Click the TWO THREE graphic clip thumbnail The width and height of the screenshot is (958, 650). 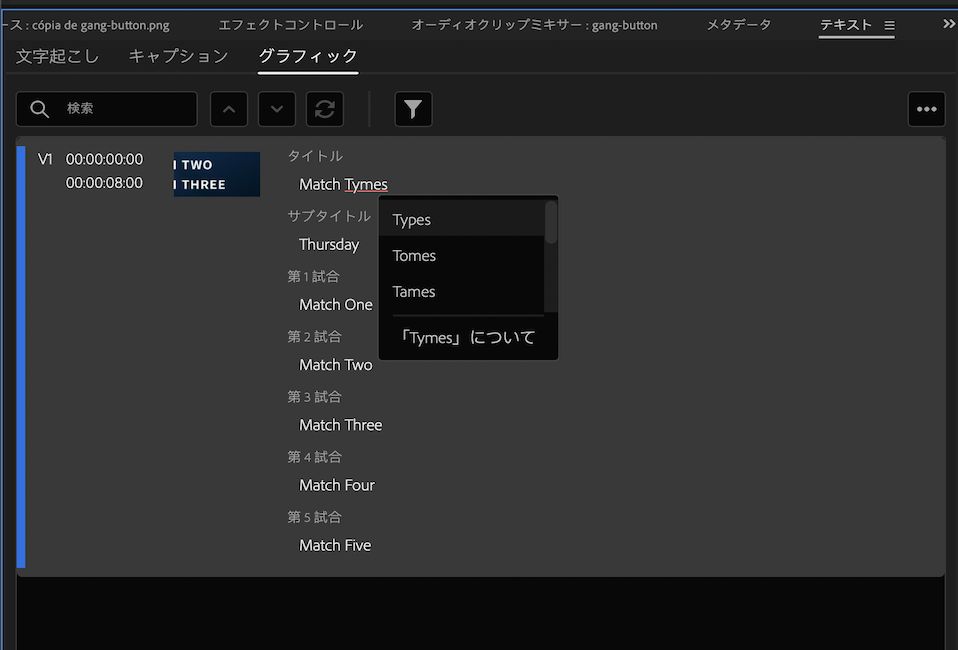[x=216, y=174]
